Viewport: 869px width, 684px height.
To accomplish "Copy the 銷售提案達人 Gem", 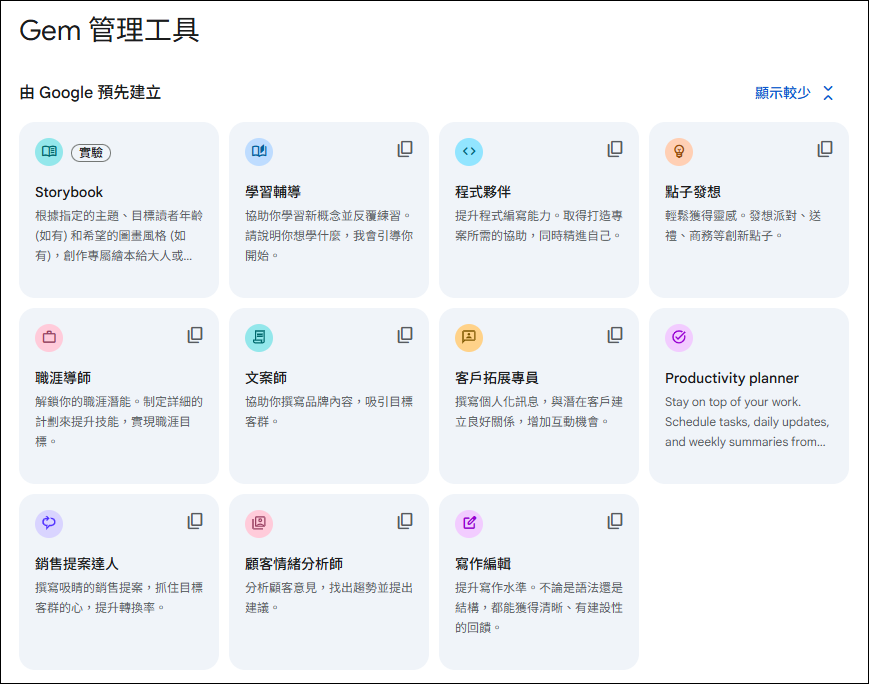I will coord(195,521).
